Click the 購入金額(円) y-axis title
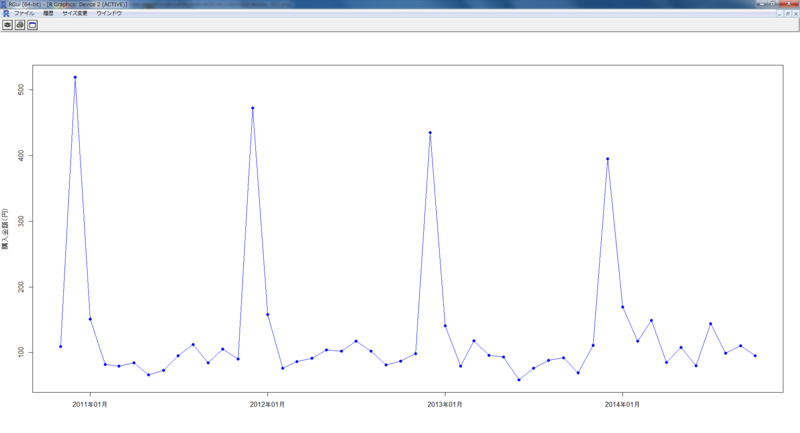The image size is (800, 433). [5, 228]
